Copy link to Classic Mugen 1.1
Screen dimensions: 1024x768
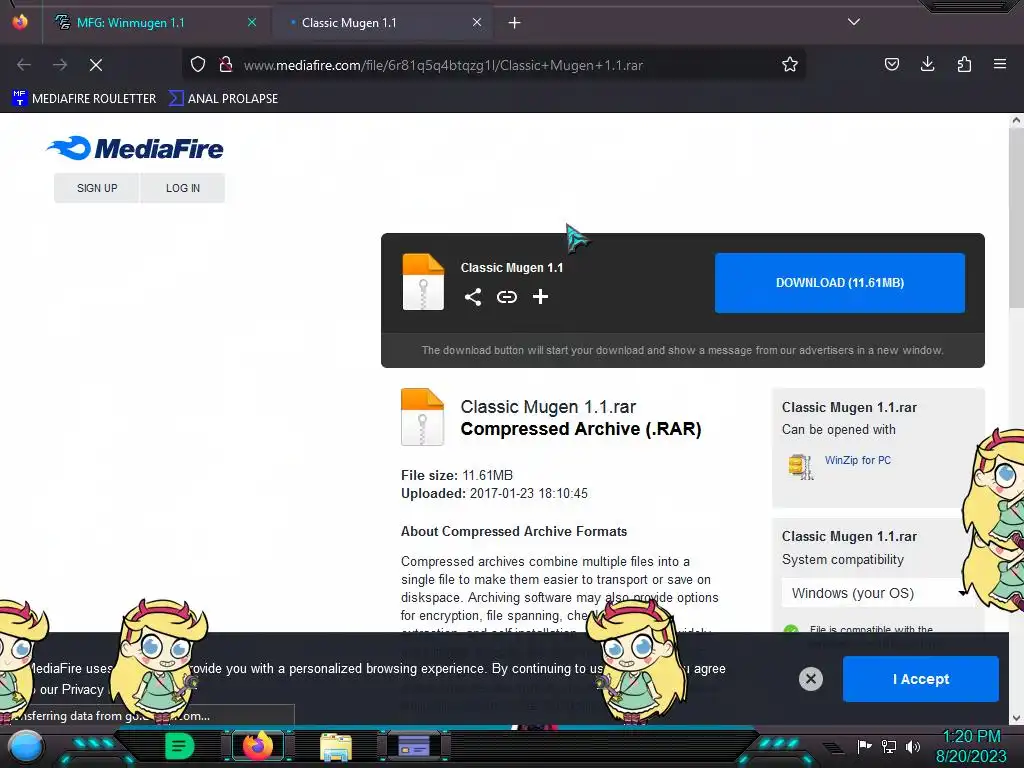[507, 297]
